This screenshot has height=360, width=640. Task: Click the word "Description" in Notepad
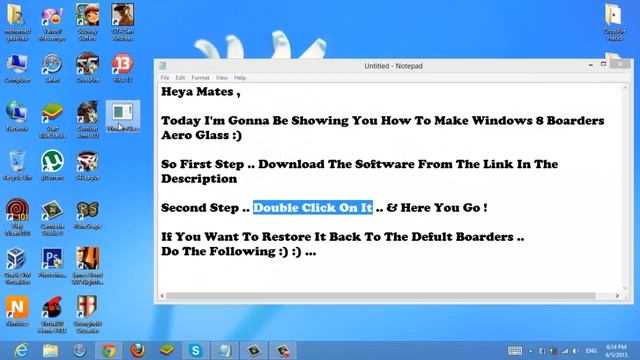(x=199, y=179)
